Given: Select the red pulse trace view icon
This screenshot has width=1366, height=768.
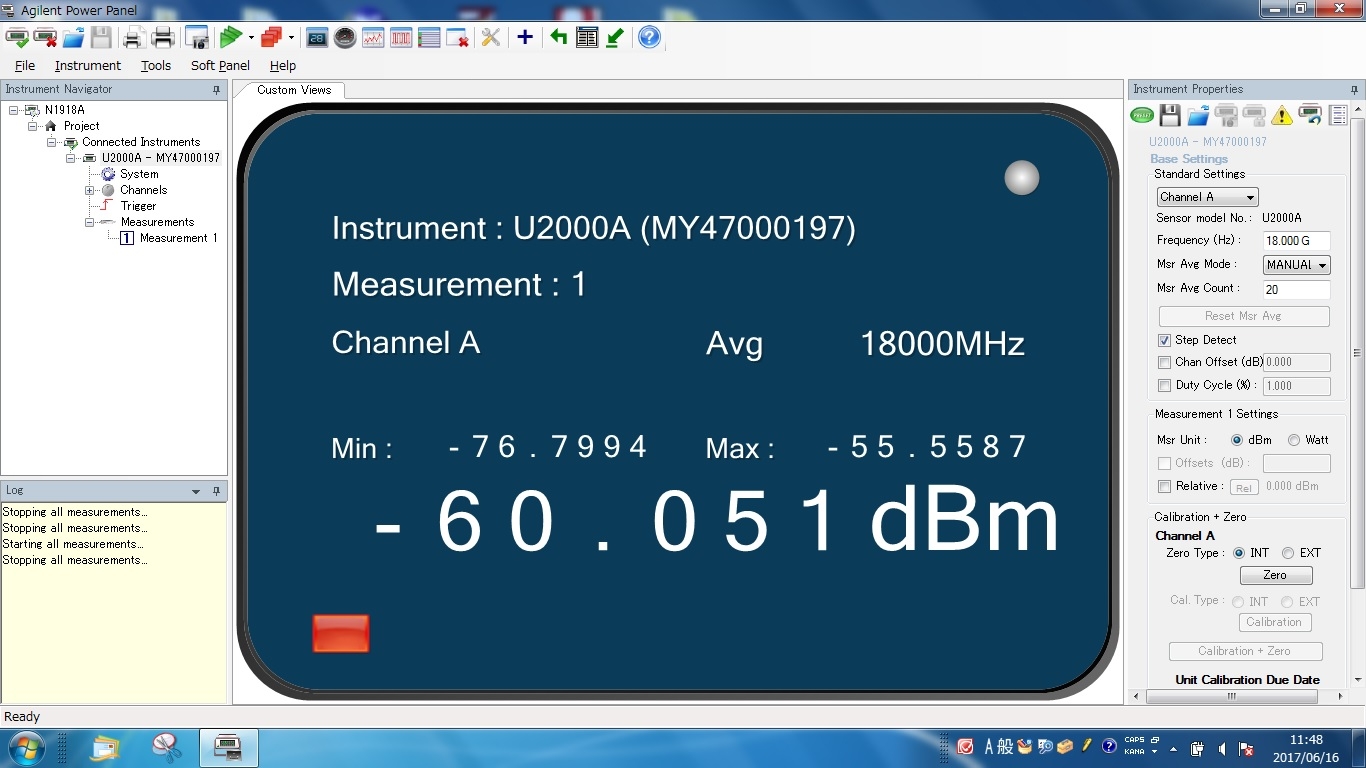Looking at the screenshot, I should click(401, 38).
